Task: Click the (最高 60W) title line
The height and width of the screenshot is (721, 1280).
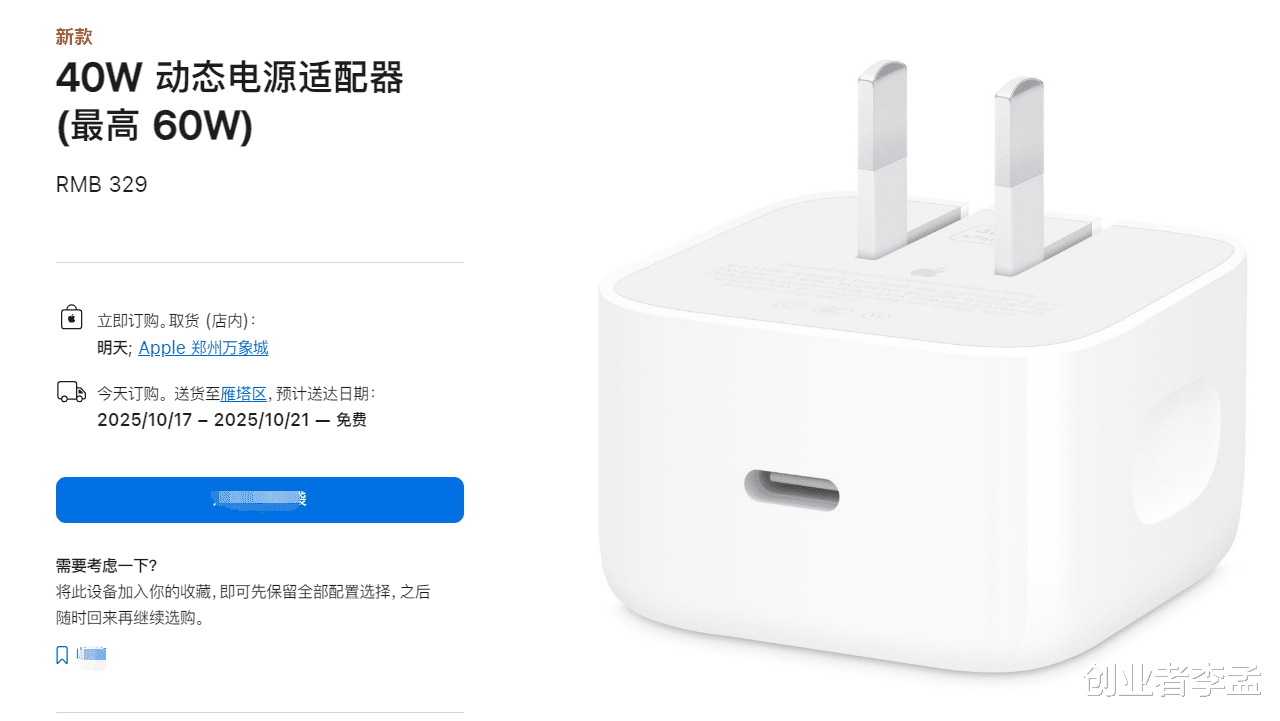Action: pos(155,127)
